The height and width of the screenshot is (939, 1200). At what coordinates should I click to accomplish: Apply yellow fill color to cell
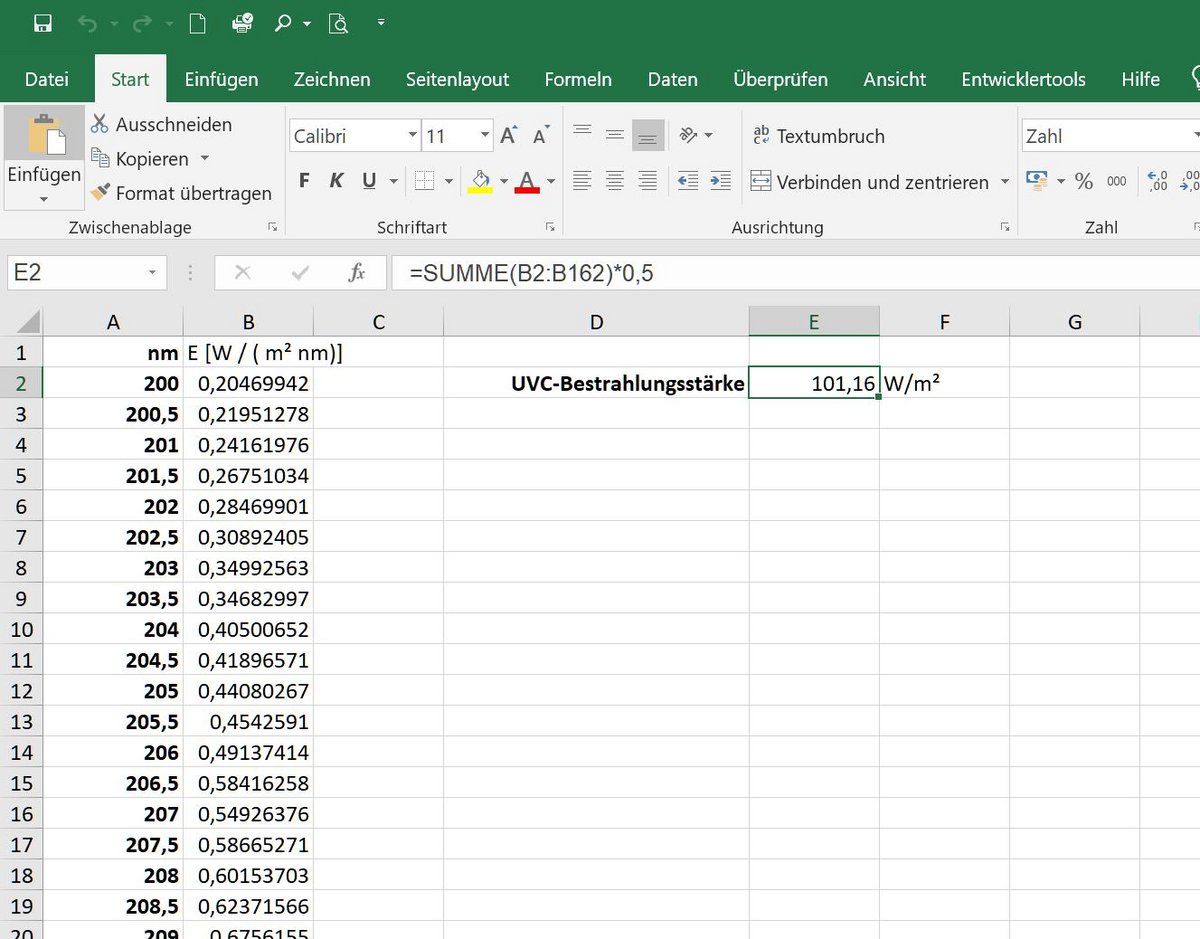[480, 181]
